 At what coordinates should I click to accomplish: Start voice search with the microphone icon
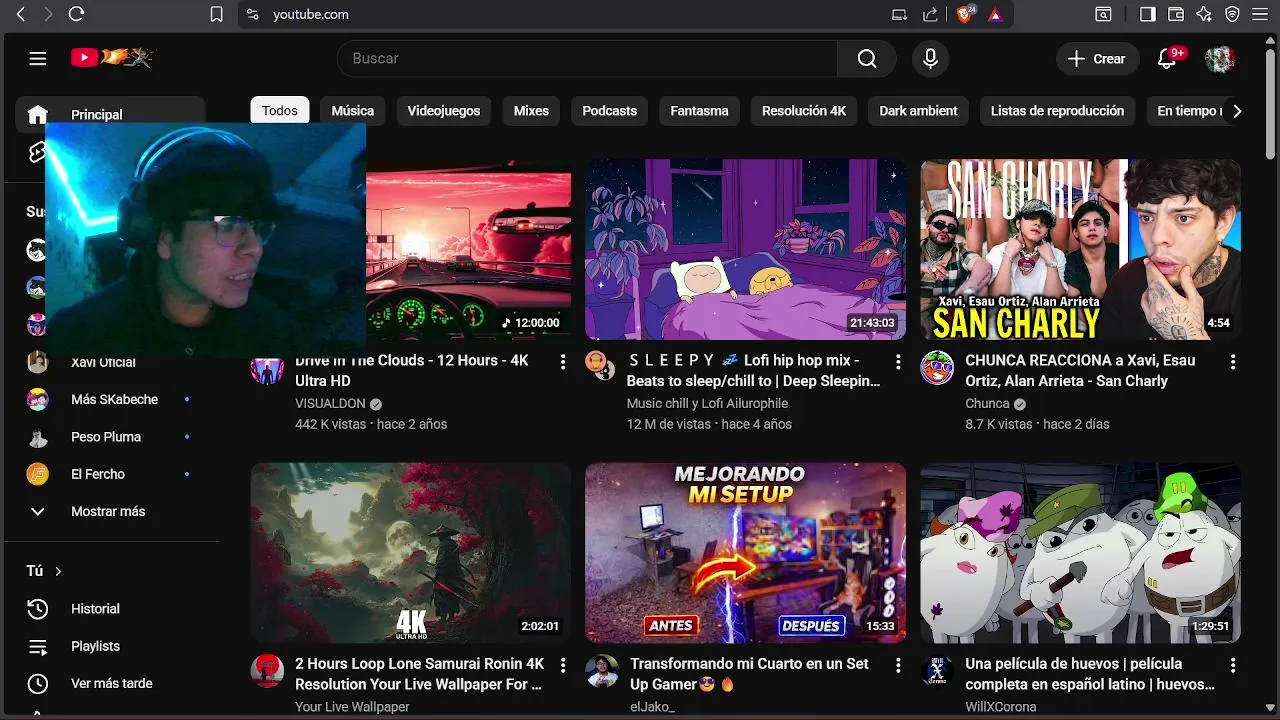click(930, 59)
